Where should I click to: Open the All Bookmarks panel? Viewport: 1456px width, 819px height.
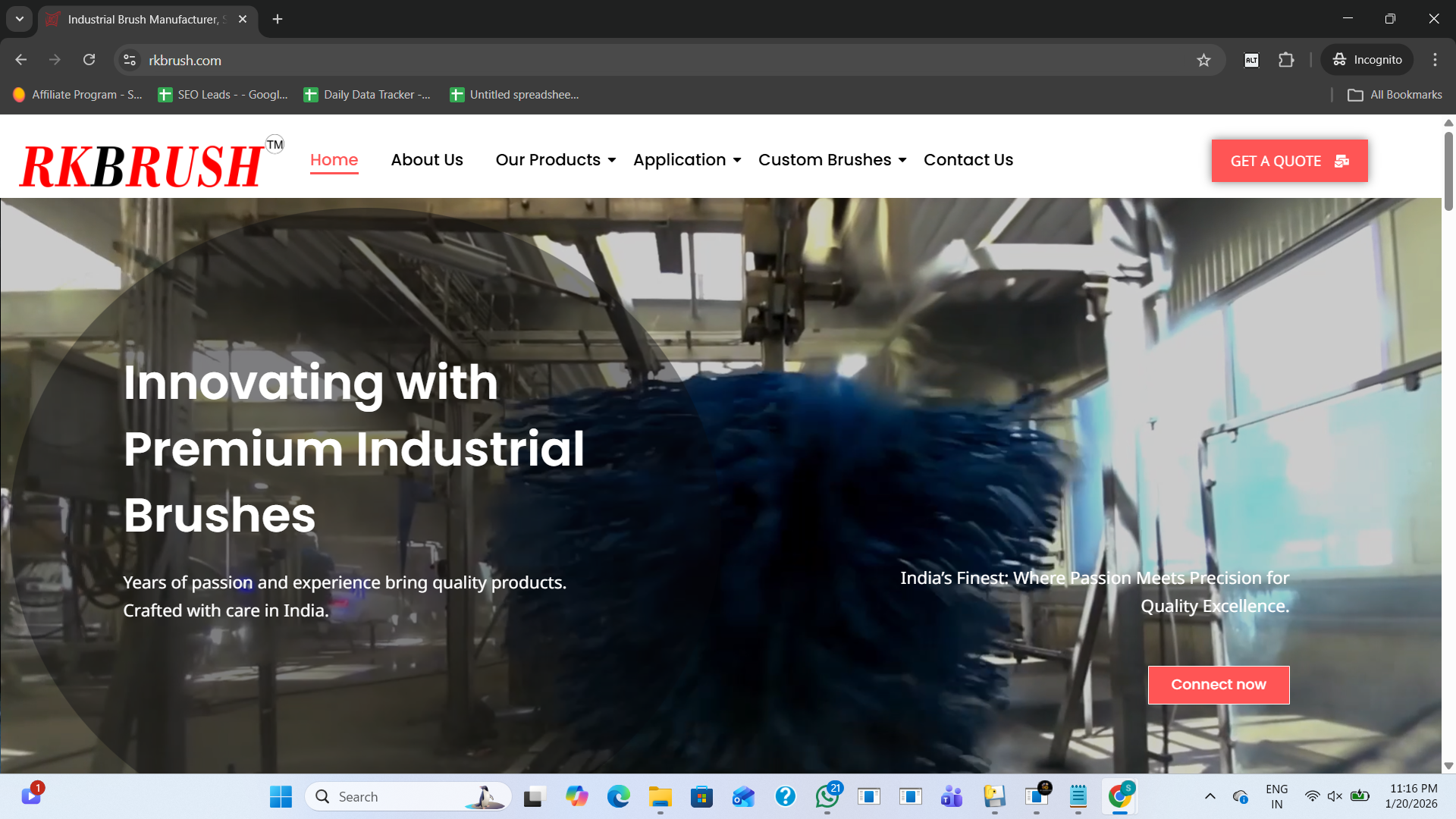(x=1395, y=94)
